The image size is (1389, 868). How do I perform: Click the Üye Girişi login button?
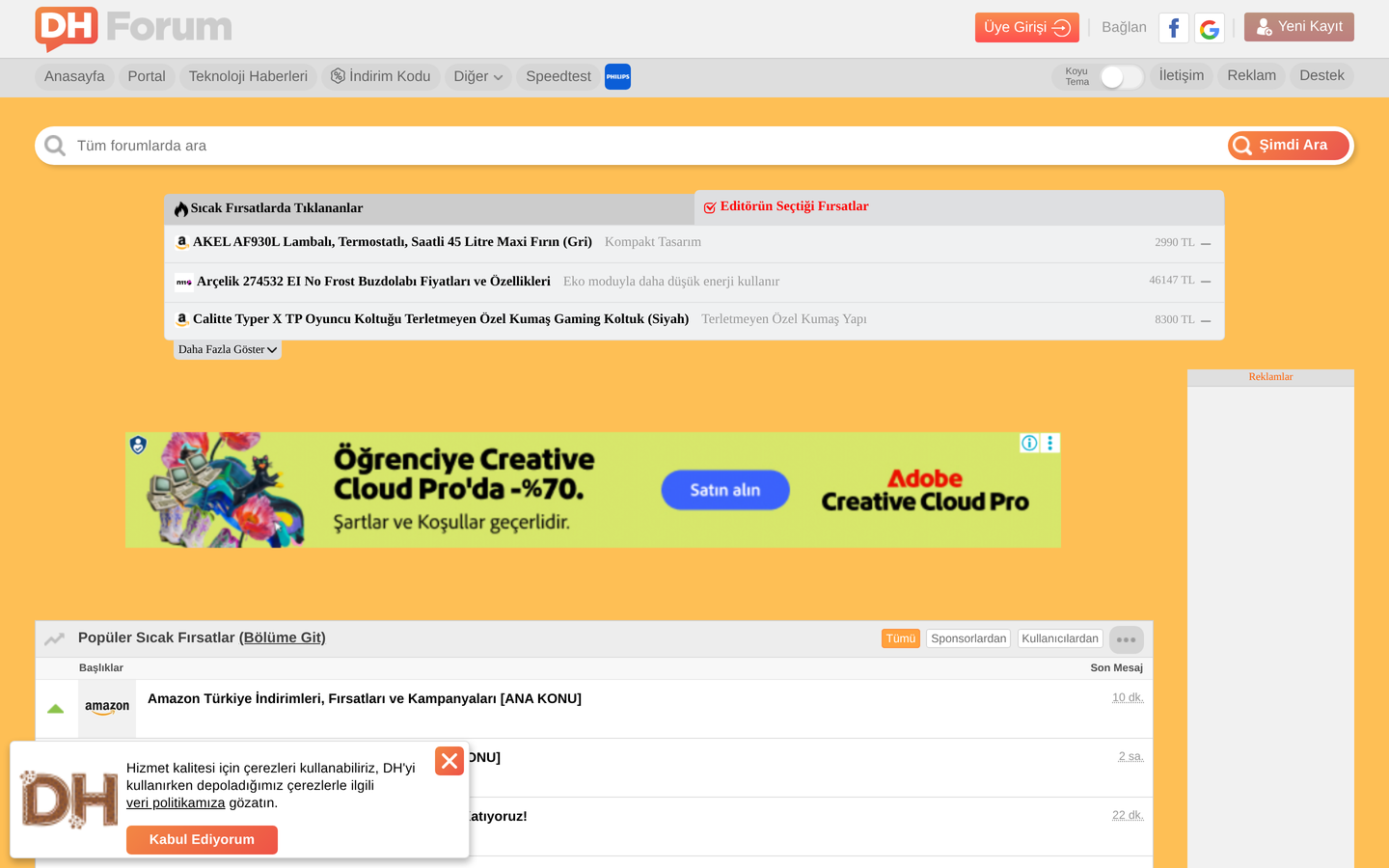click(1027, 27)
